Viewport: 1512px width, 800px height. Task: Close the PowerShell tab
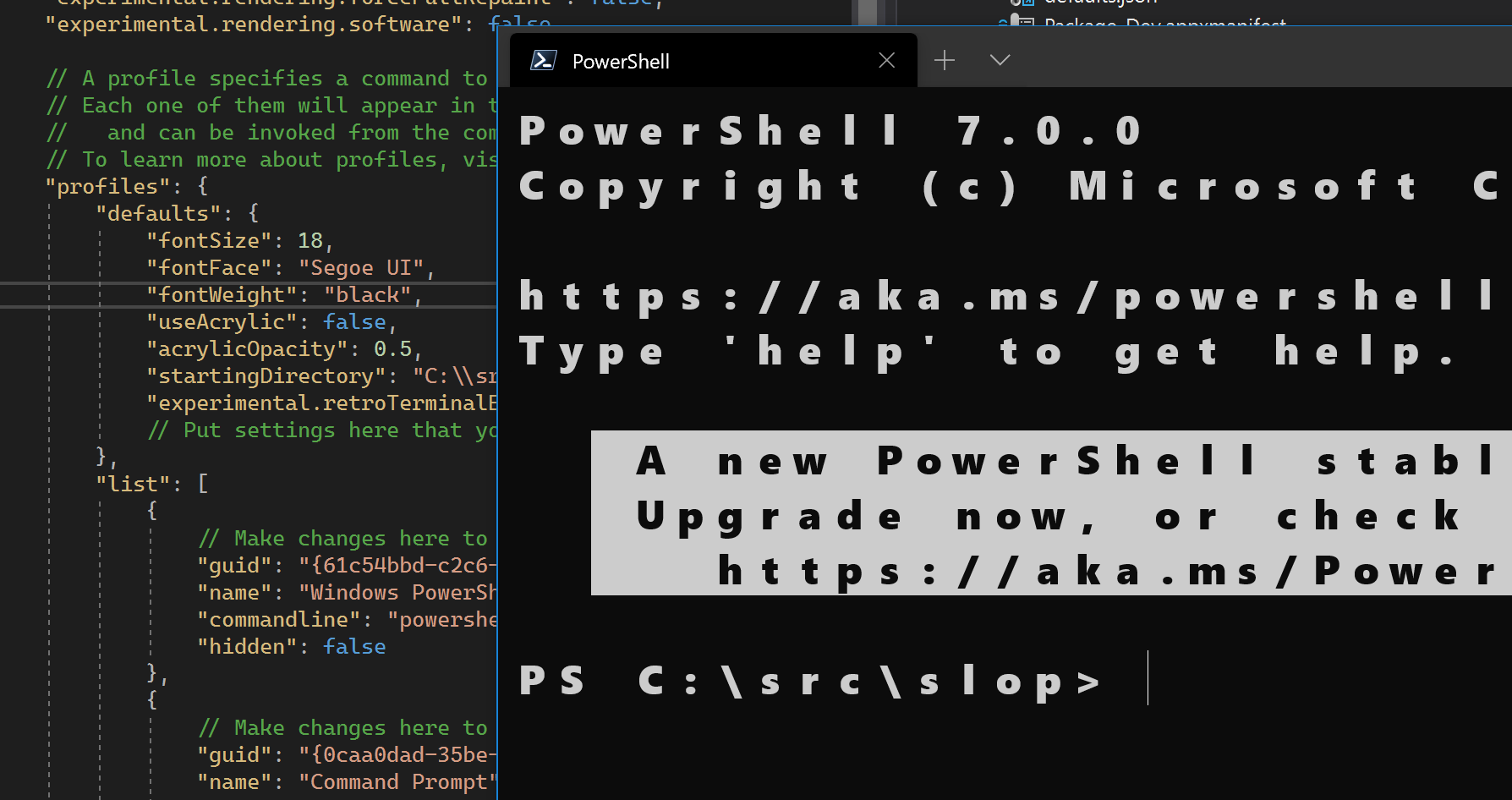pos(886,60)
